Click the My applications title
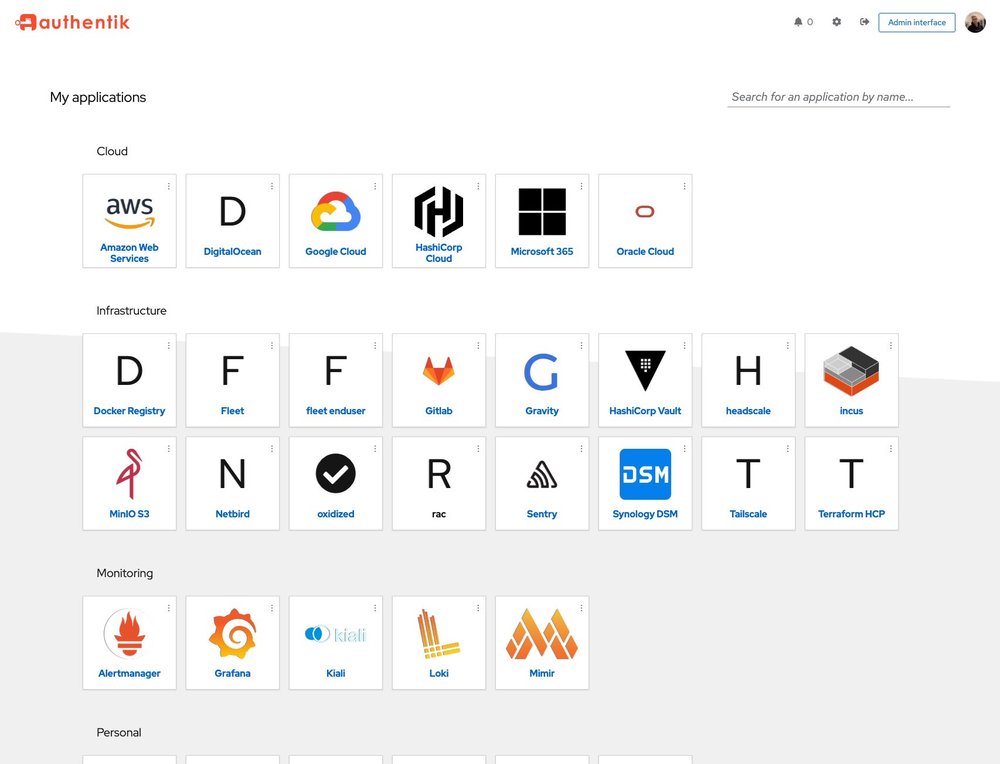Screen dimensions: 1000x764 pos(98,97)
